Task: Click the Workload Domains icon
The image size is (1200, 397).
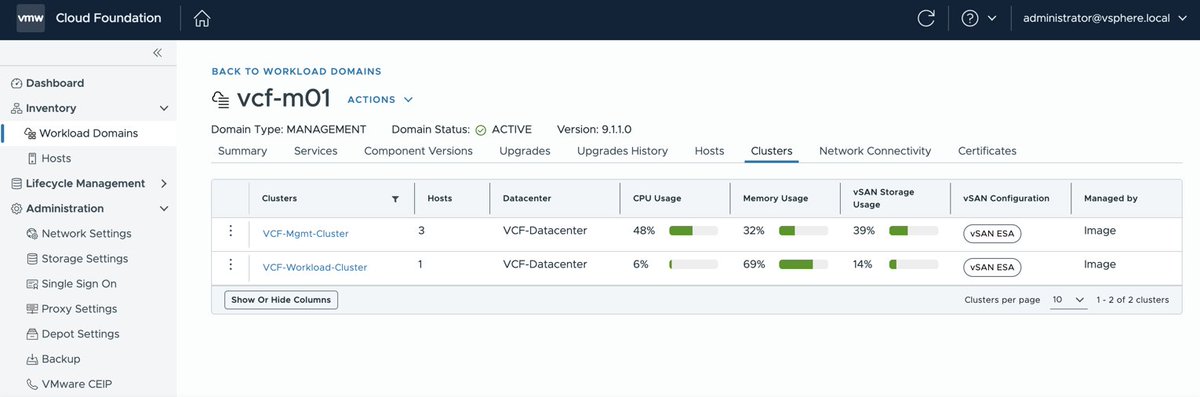Action: point(31,133)
